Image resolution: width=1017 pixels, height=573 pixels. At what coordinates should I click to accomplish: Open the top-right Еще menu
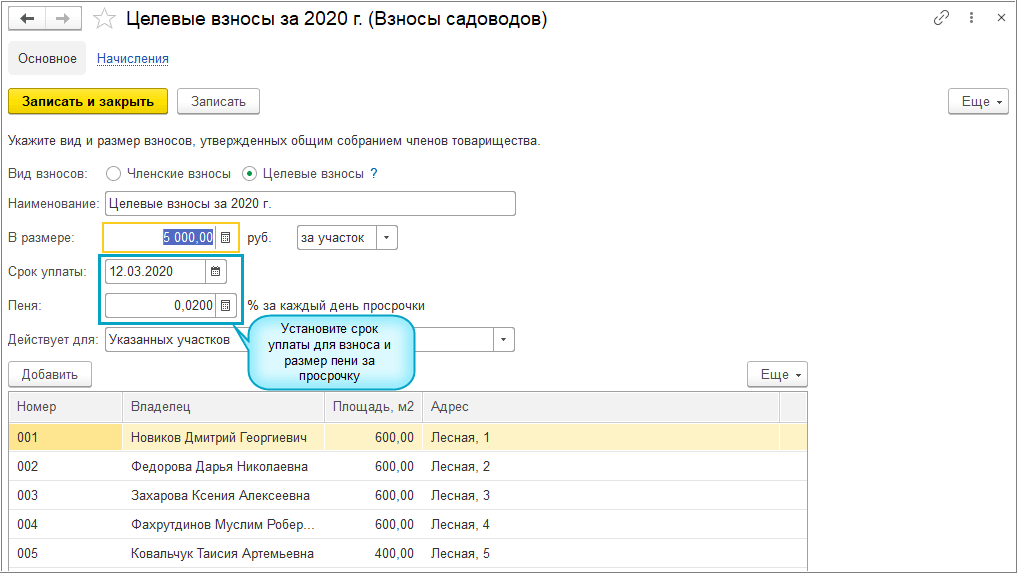tap(977, 101)
